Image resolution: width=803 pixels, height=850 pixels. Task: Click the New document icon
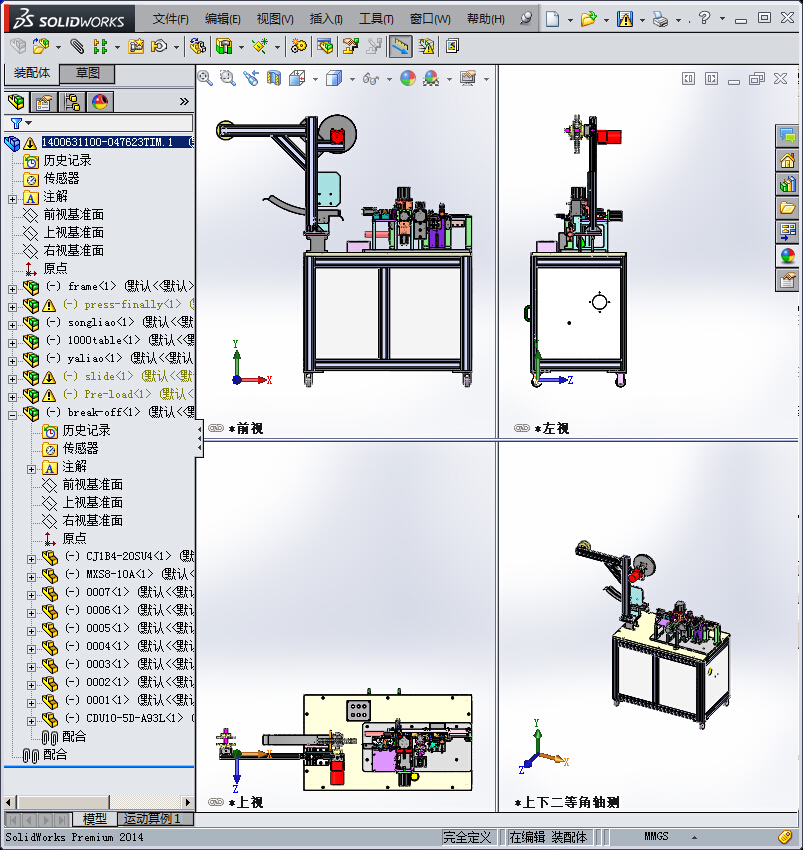point(552,20)
